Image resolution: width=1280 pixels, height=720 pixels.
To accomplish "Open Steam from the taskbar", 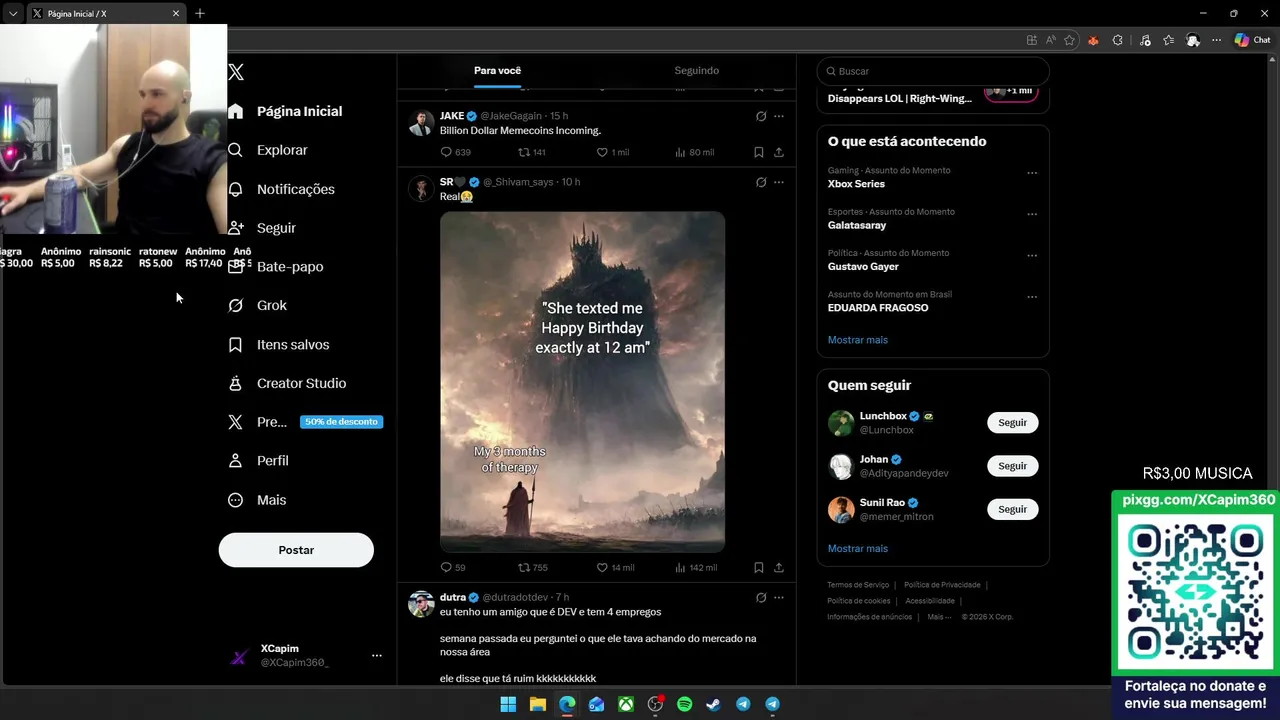I will pos(713,704).
